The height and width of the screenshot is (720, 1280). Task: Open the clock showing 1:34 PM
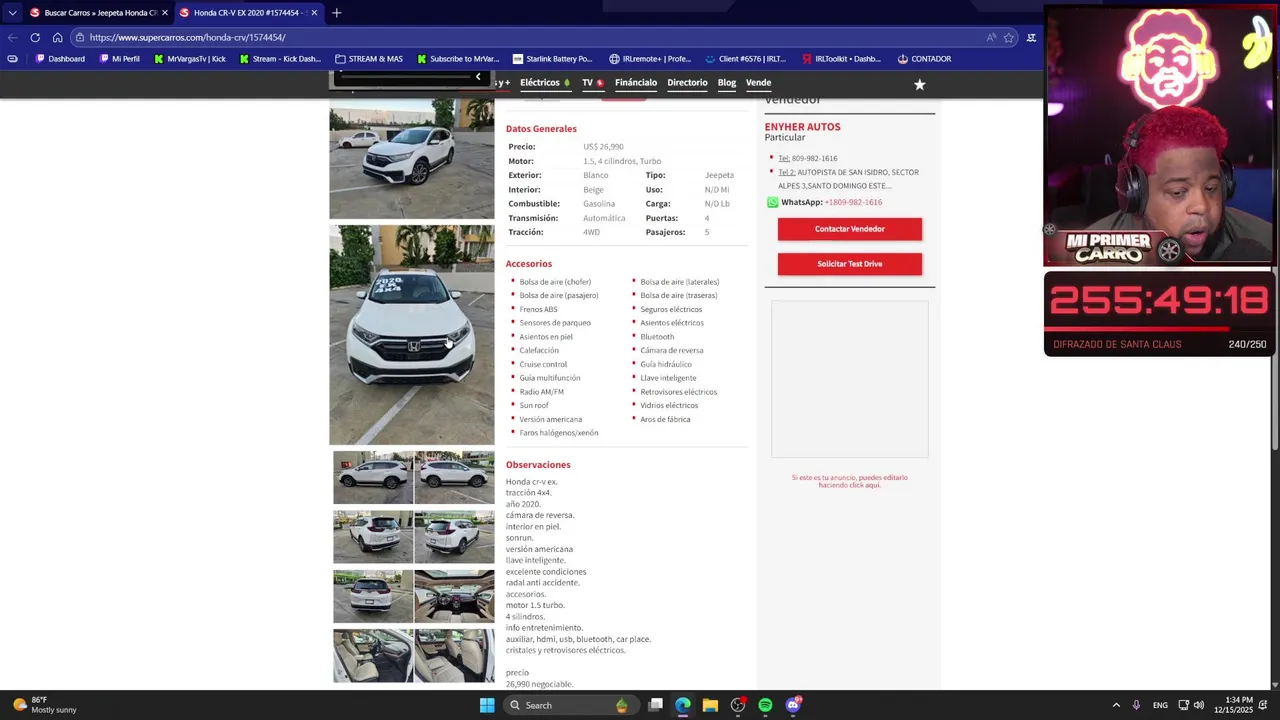point(1233,705)
